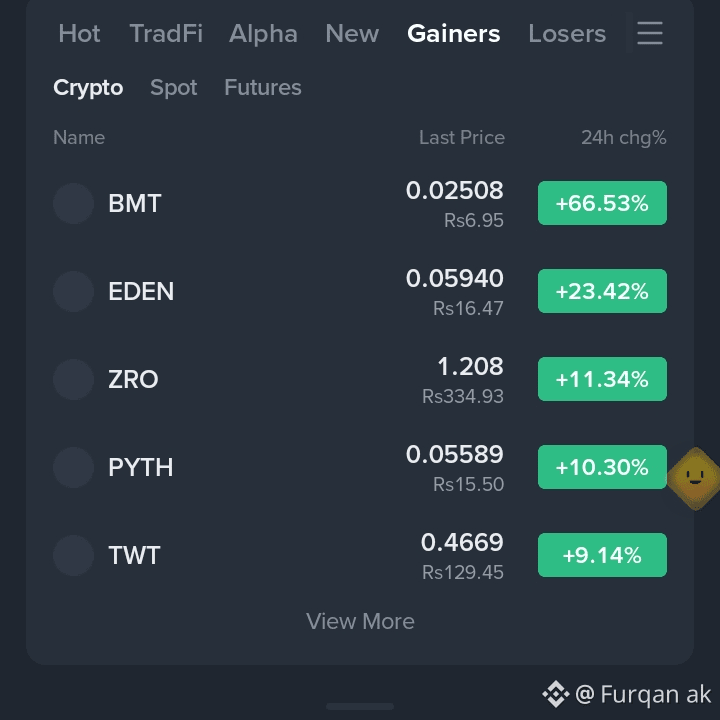Select the Spot sub-tab
This screenshot has width=720, height=720.
174,87
